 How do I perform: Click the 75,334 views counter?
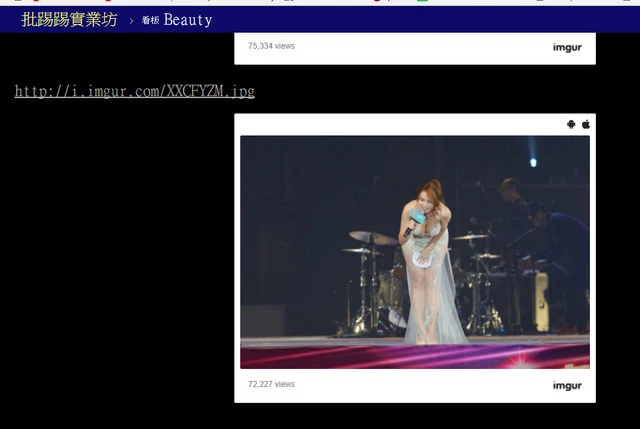[271, 46]
